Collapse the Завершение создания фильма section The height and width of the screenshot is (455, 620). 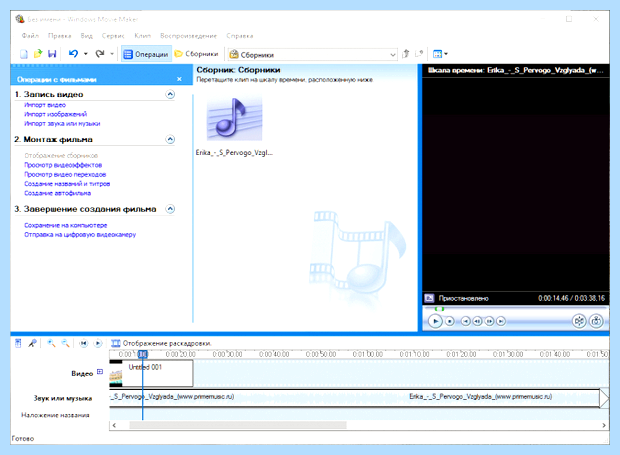pos(170,209)
